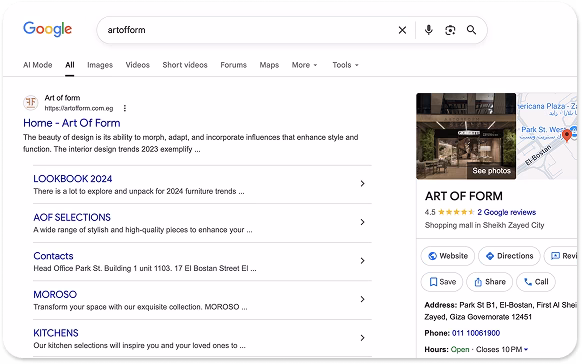
Task: Click phone number 011 10061900
Action: 476,333
